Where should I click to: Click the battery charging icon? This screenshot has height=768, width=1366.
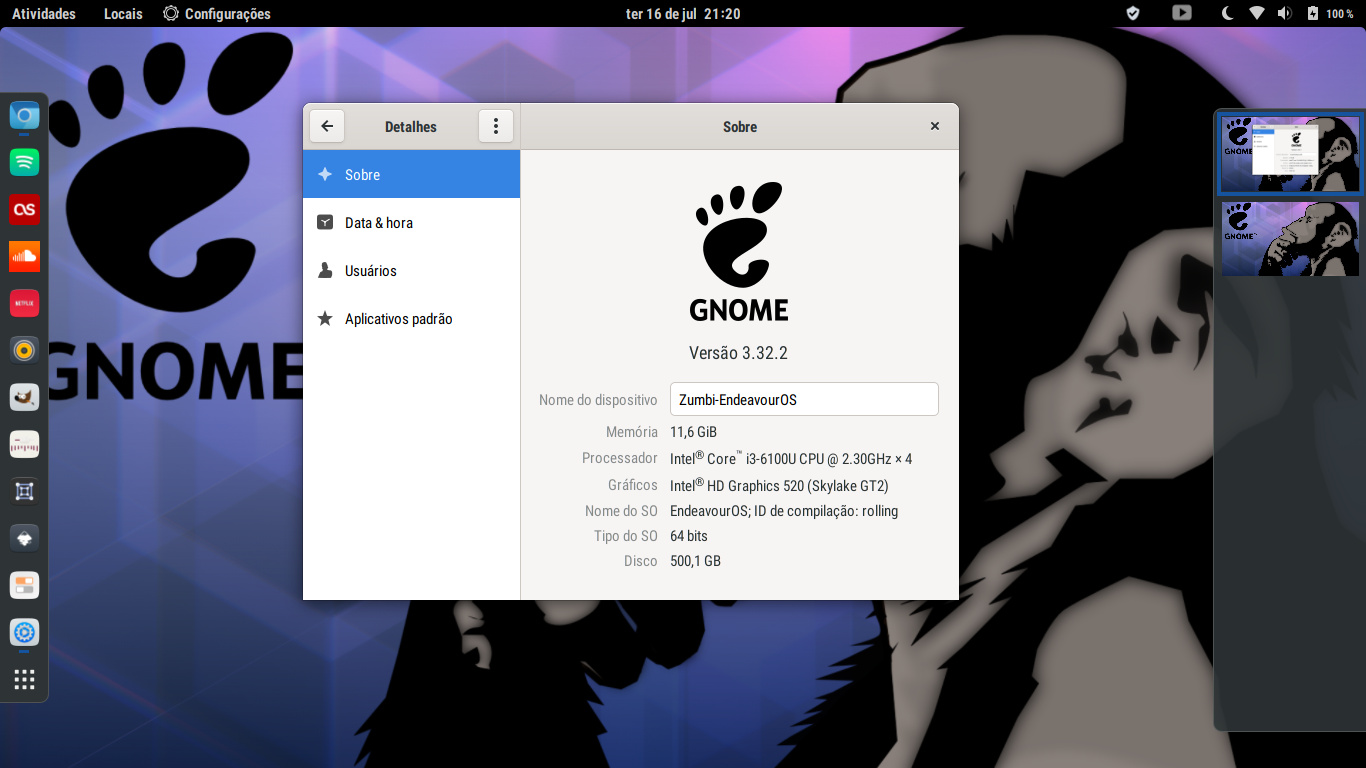pyautogui.click(x=1313, y=14)
